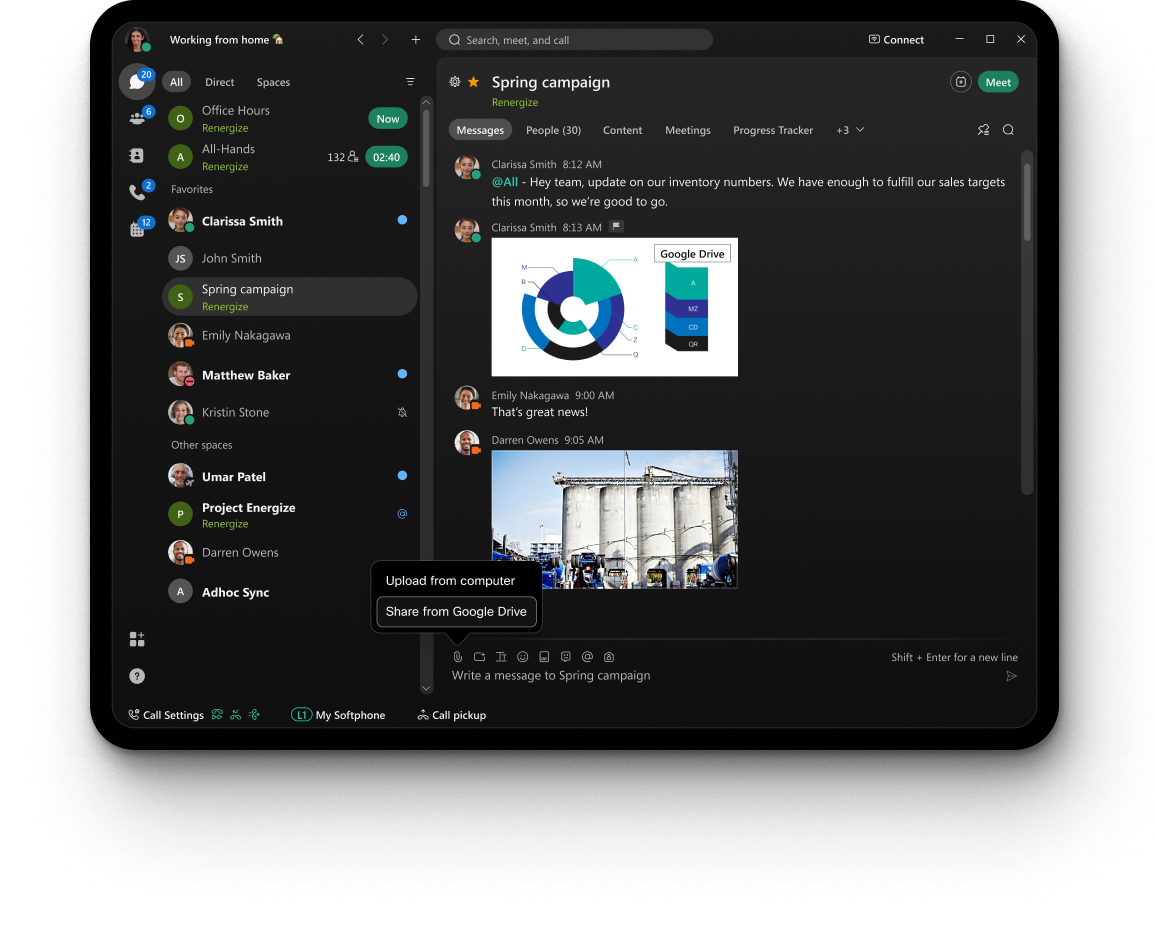Search within the Spring campaign space
Viewport: 1155px width, 930px height.
[x=1008, y=130]
